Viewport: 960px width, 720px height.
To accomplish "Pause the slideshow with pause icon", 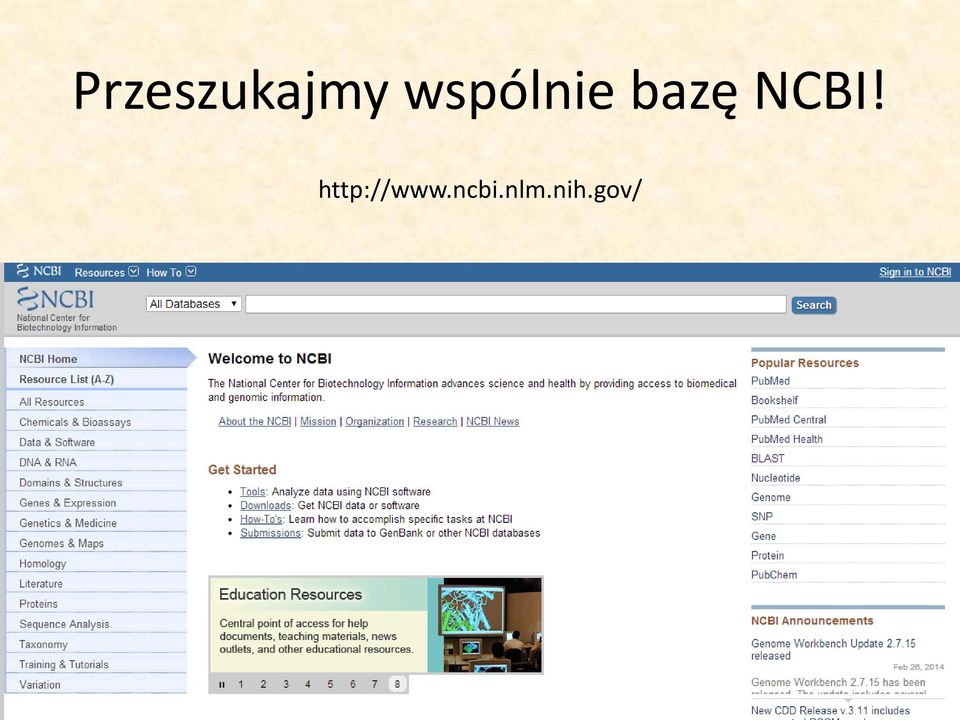I will pos(222,684).
